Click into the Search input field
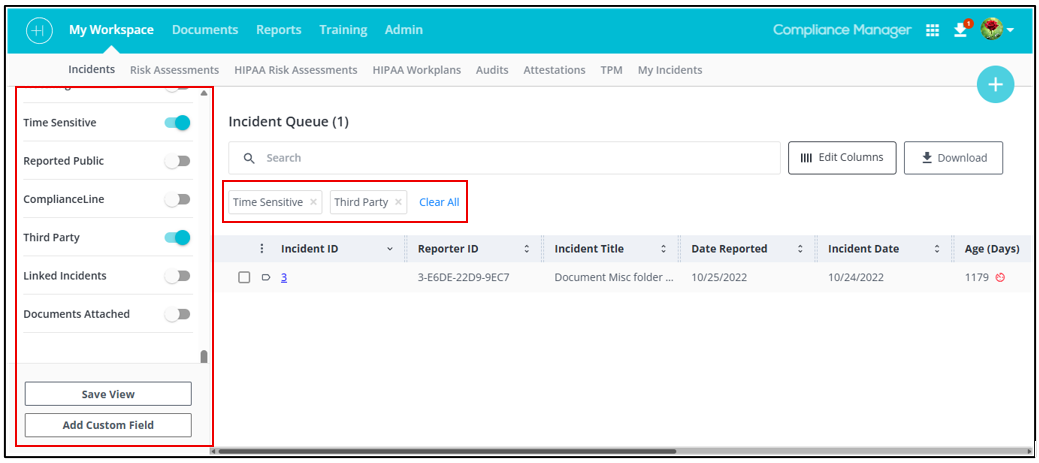The height and width of the screenshot is (463, 1039). (504, 158)
